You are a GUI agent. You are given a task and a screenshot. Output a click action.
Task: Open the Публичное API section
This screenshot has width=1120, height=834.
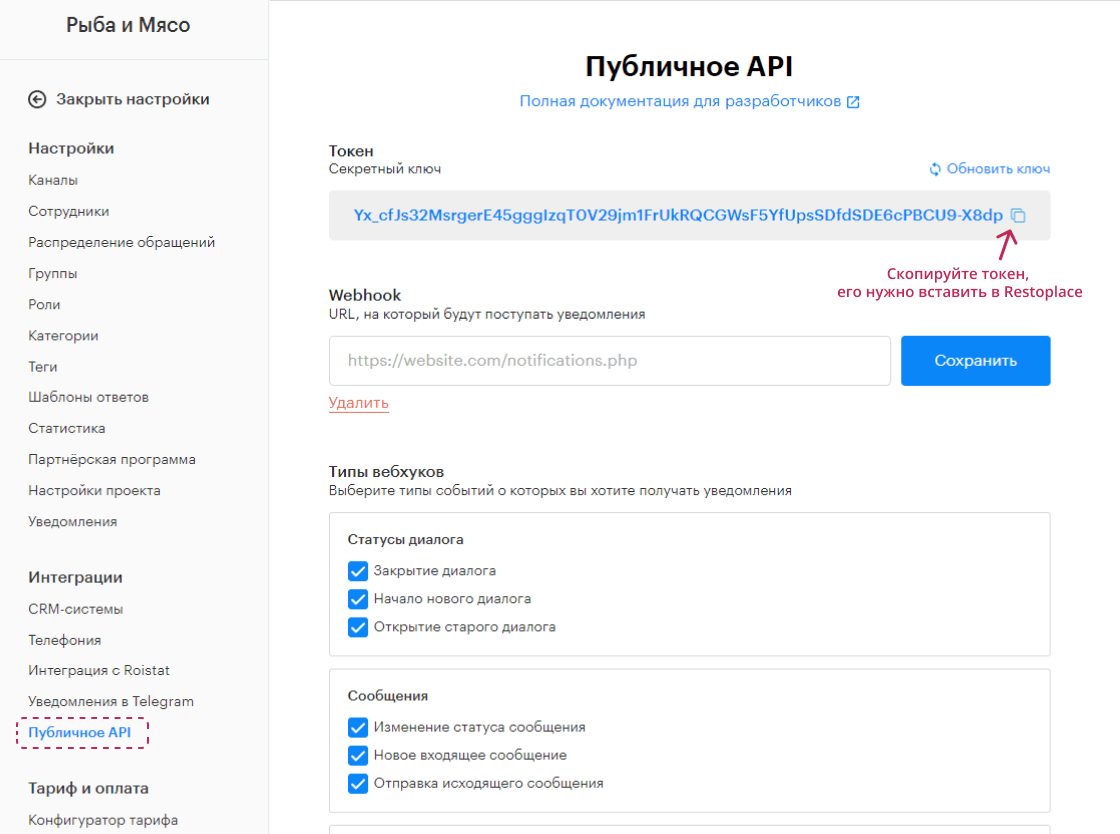[x=82, y=732]
